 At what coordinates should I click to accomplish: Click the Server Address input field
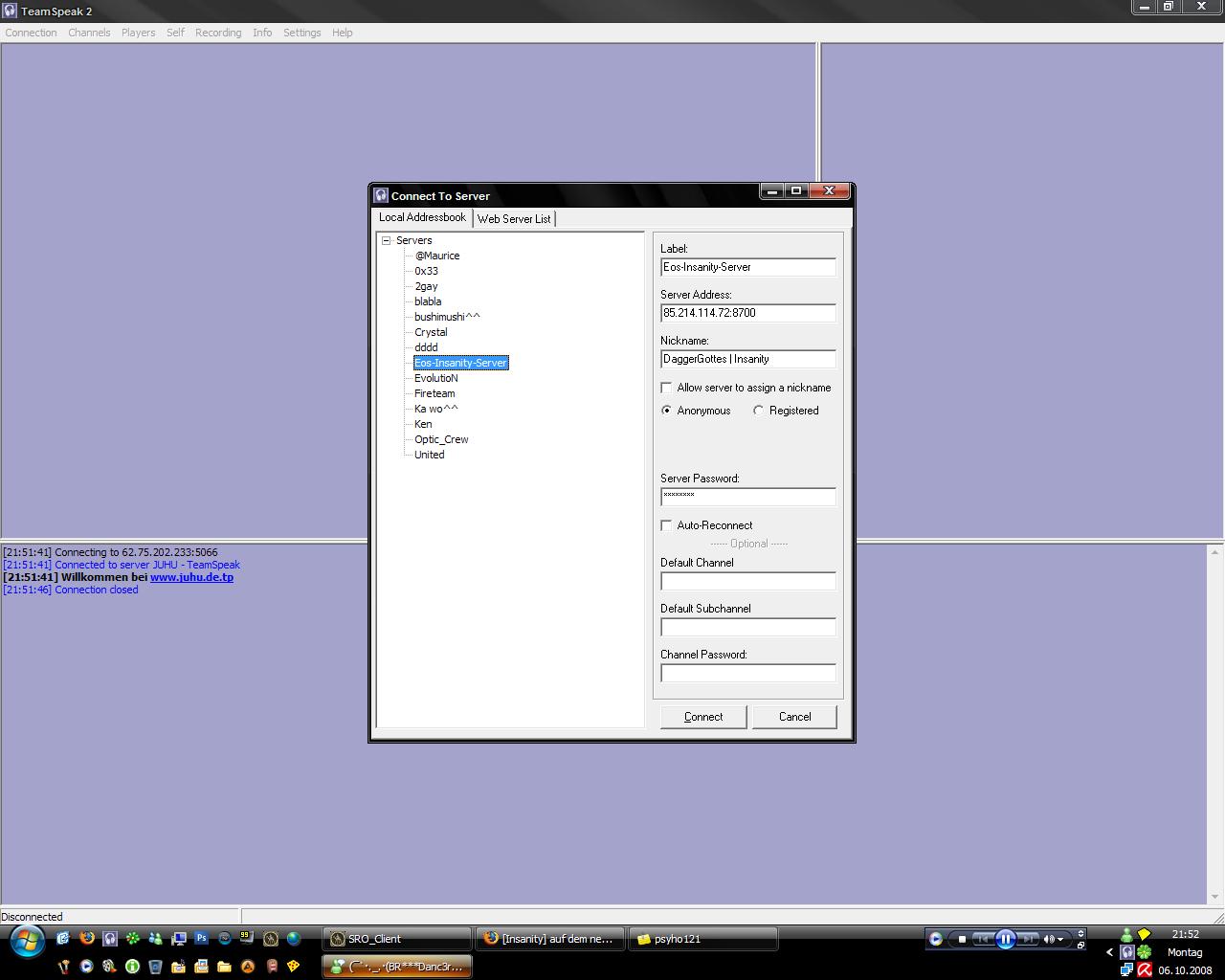tap(747, 313)
